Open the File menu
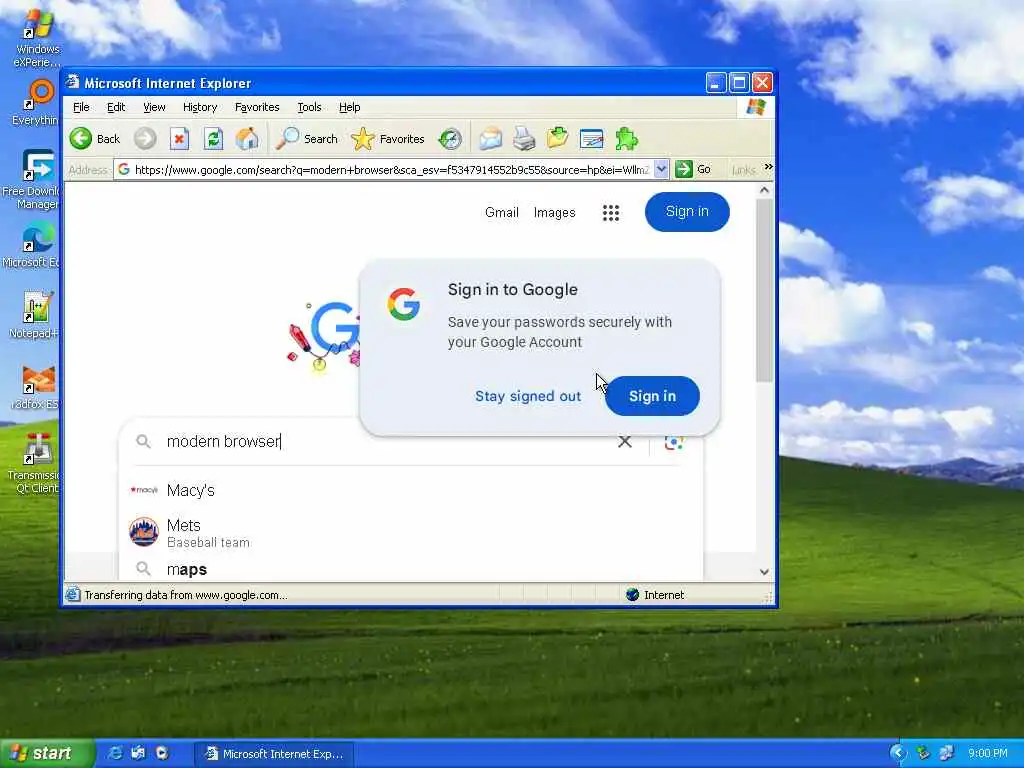 (x=81, y=107)
